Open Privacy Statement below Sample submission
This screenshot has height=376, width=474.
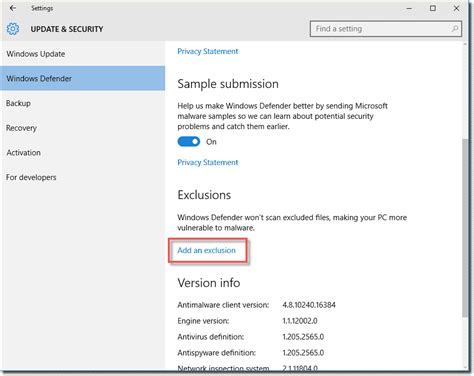pos(208,162)
